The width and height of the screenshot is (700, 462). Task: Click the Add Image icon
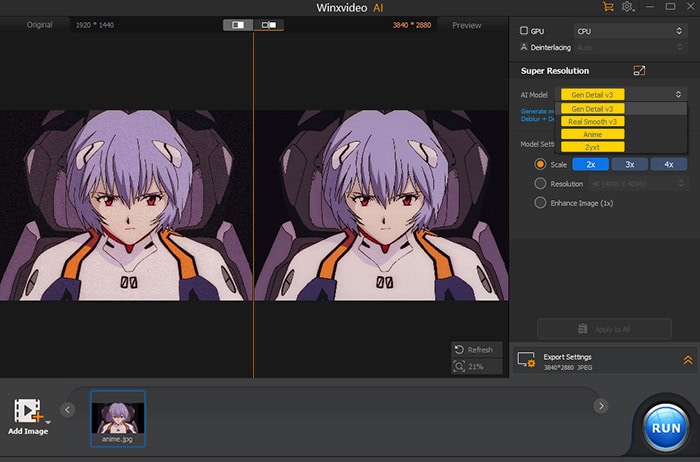27,411
